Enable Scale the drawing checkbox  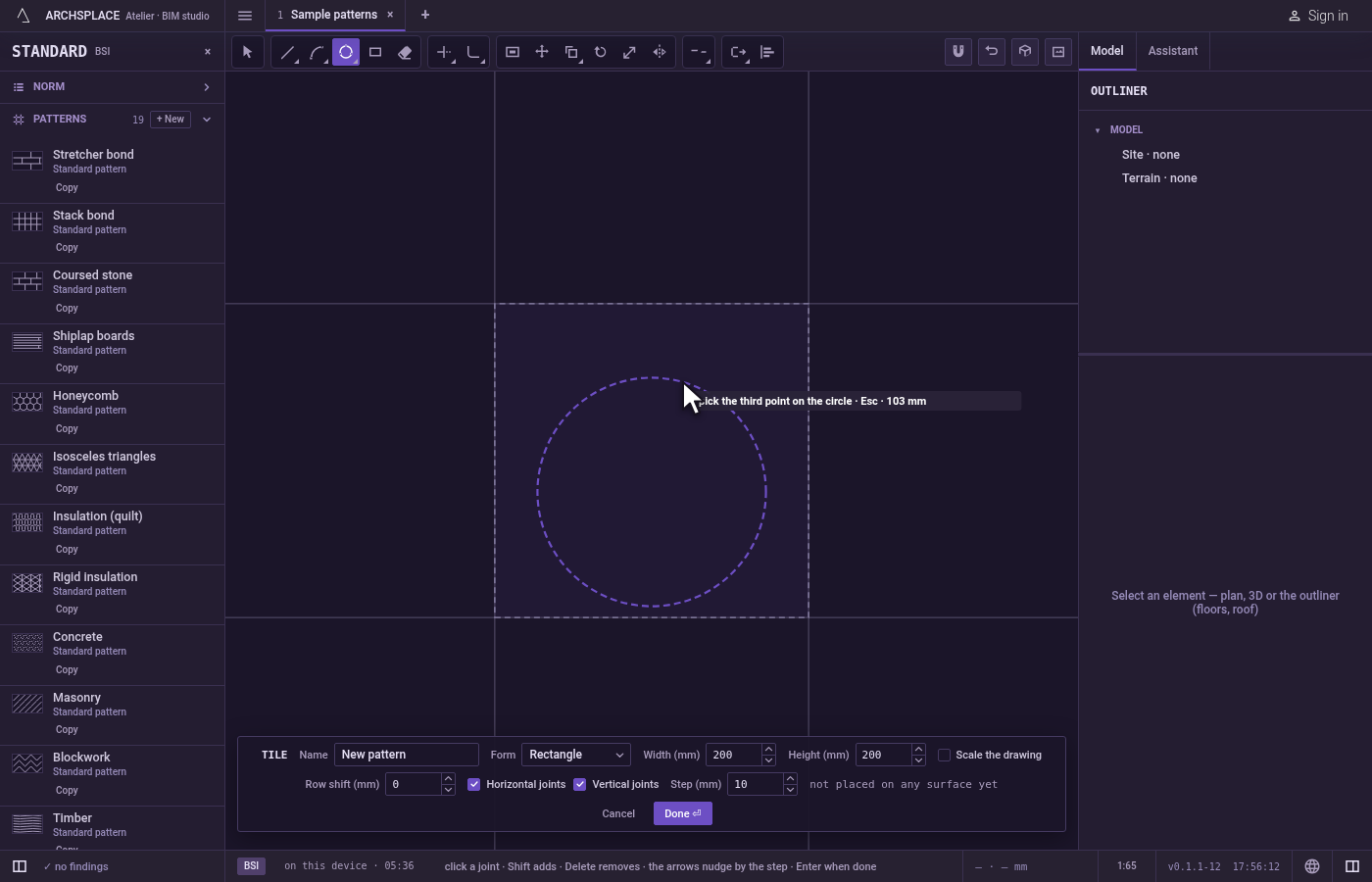(945, 755)
